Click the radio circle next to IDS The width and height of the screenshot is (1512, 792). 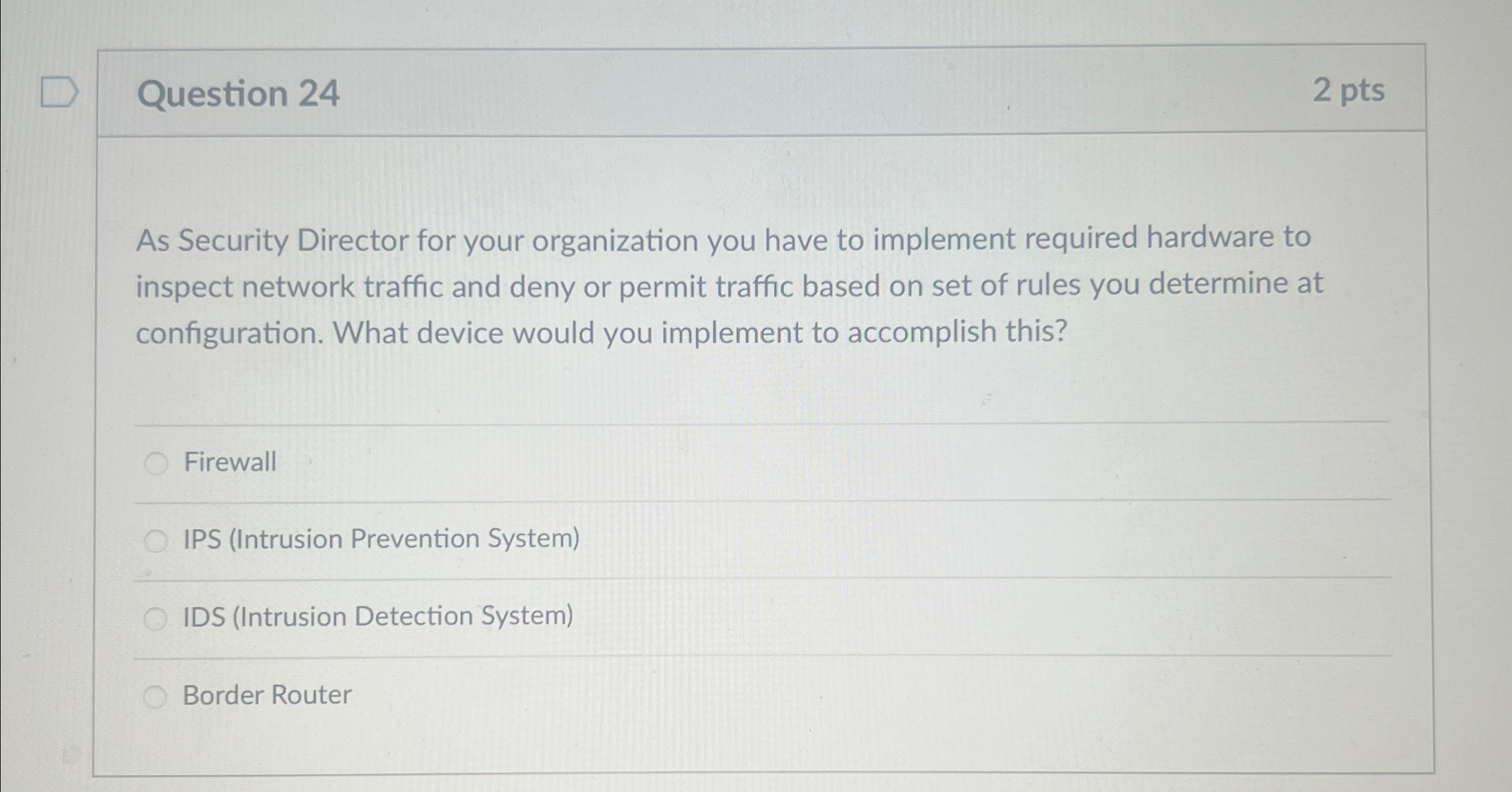(x=155, y=618)
